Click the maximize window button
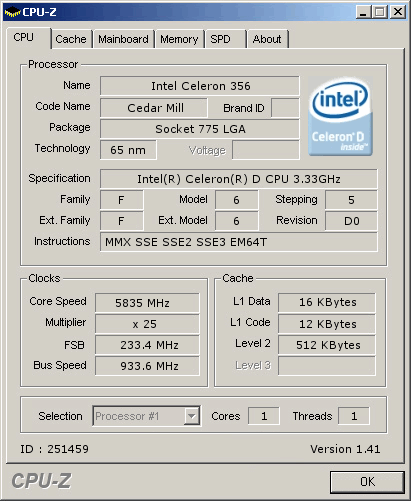Image resolution: width=411 pixels, height=501 pixels. tap(380, 12)
